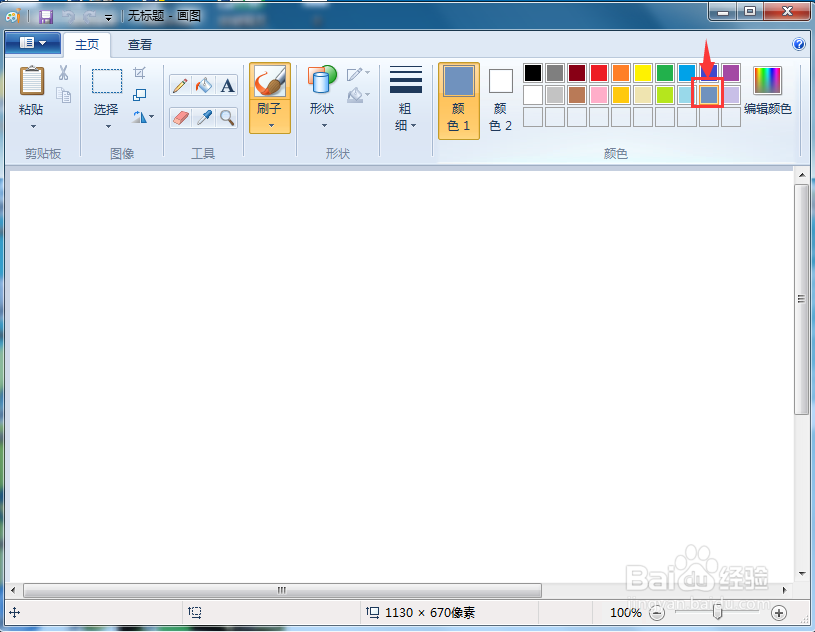Click the zoom slider handle
This screenshot has height=632, width=815.
coord(717,612)
